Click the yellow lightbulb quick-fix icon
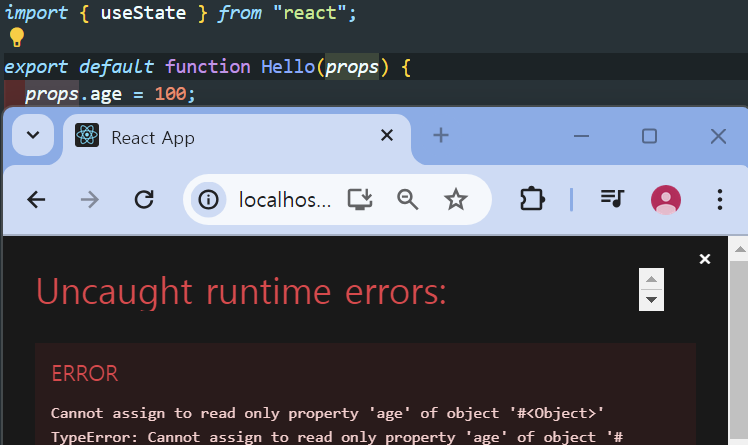The height and width of the screenshot is (445, 748). pos(17,37)
